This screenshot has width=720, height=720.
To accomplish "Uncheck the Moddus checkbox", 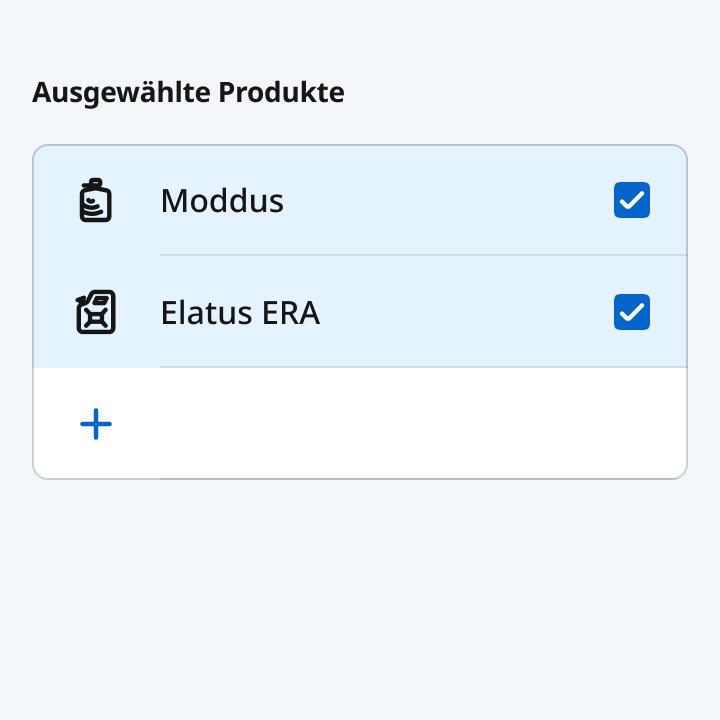I will coord(632,201).
